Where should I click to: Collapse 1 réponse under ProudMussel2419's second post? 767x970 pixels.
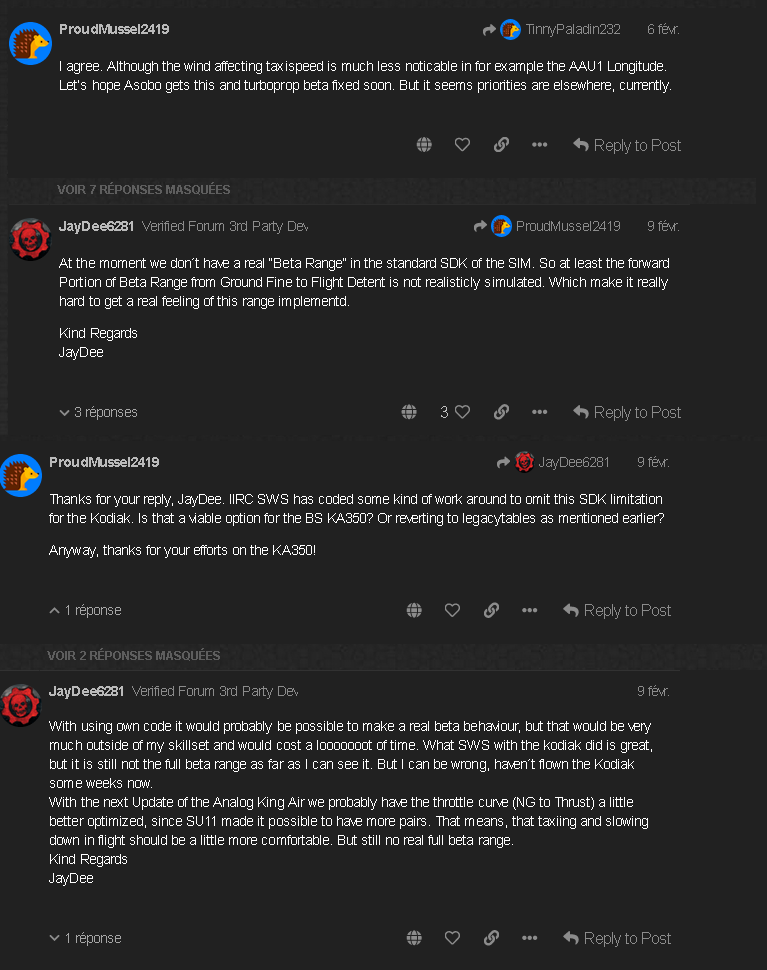pyautogui.click(x=85, y=610)
